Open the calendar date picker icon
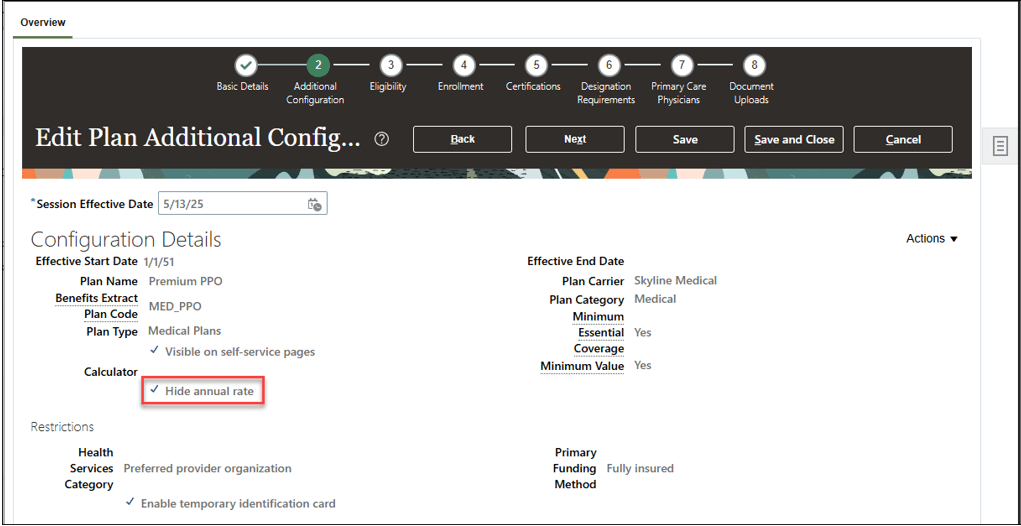The height and width of the screenshot is (526, 1021). click(x=315, y=204)
